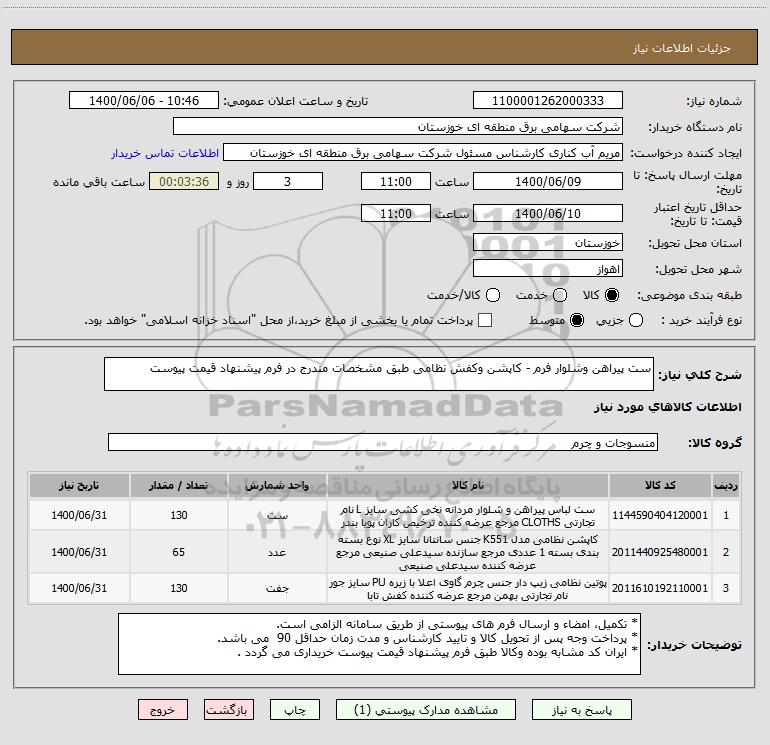Click the buyer organization name field
The height and width of the screenshot is (745, 770).
[x=398, y=126]
